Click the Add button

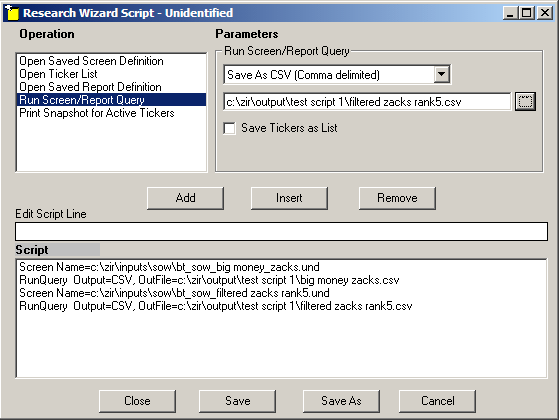pos(185,198)
